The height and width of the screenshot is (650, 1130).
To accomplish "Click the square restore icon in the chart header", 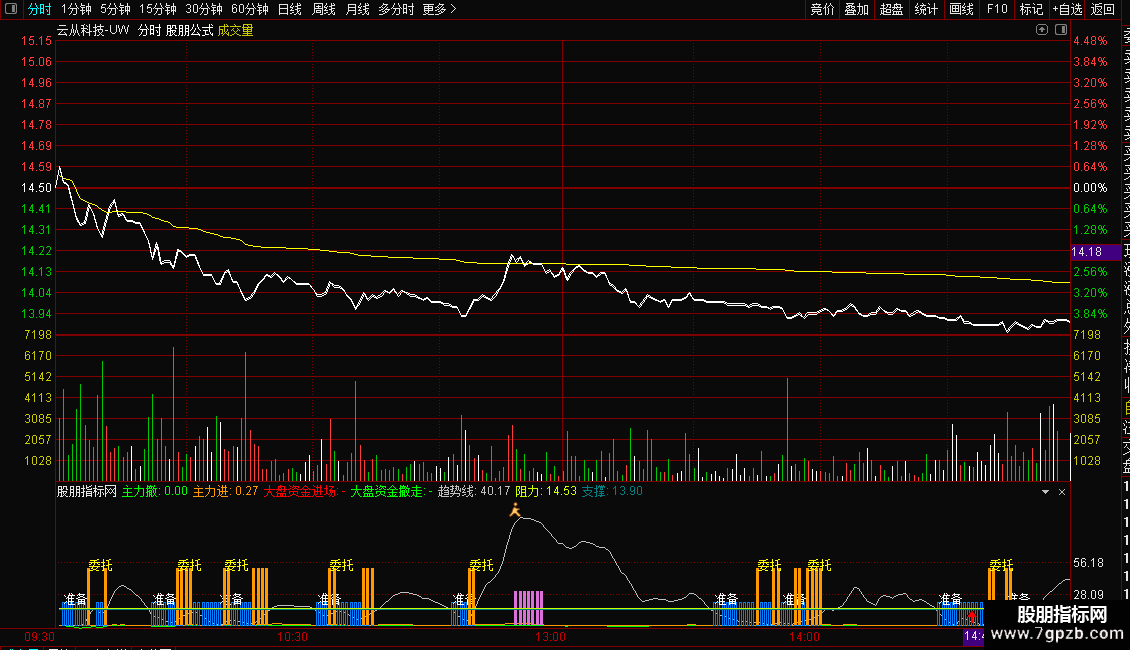I will [x=1059, y=30].
